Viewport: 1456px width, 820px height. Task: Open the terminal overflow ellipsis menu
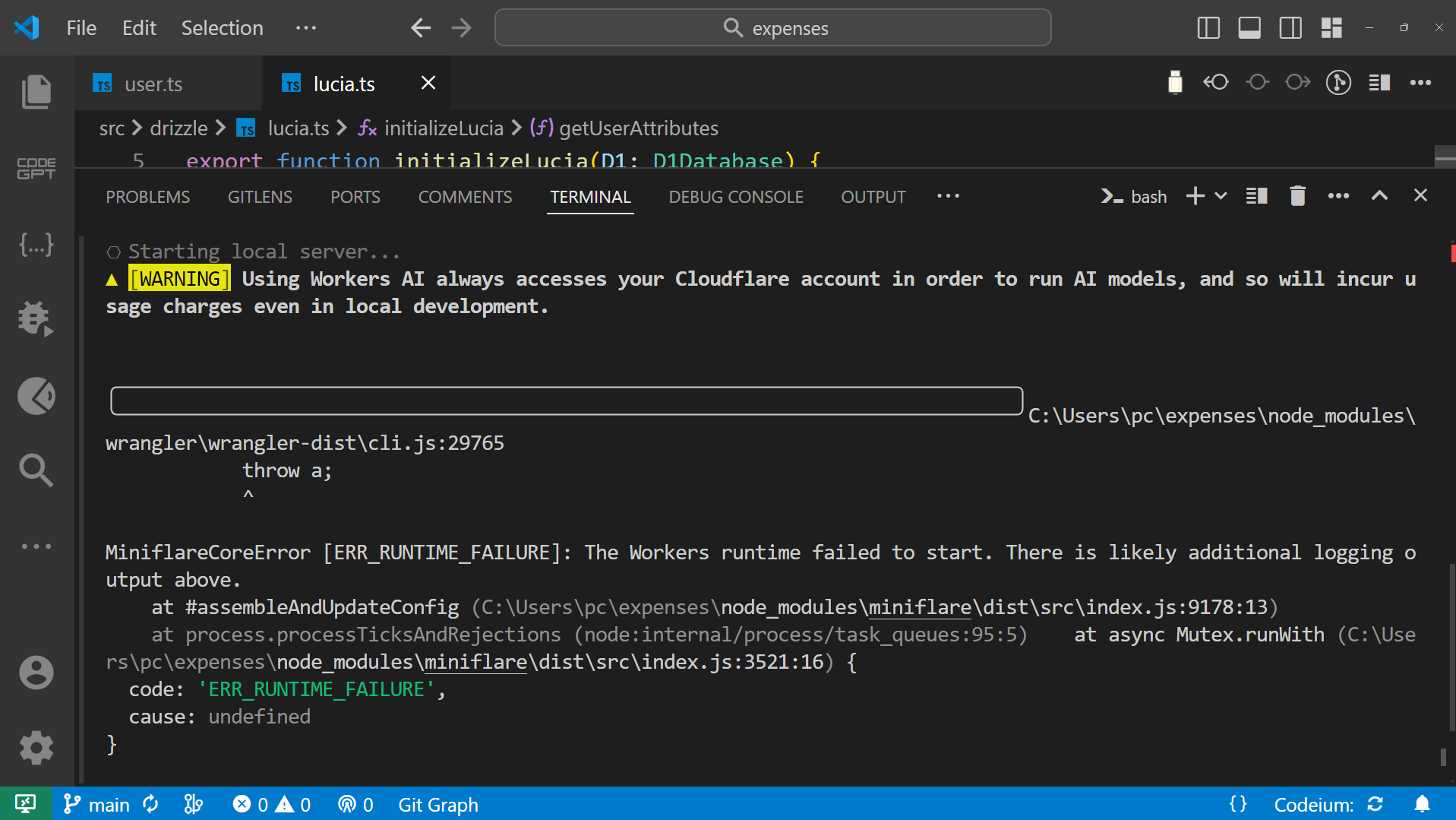point(1338,195)
